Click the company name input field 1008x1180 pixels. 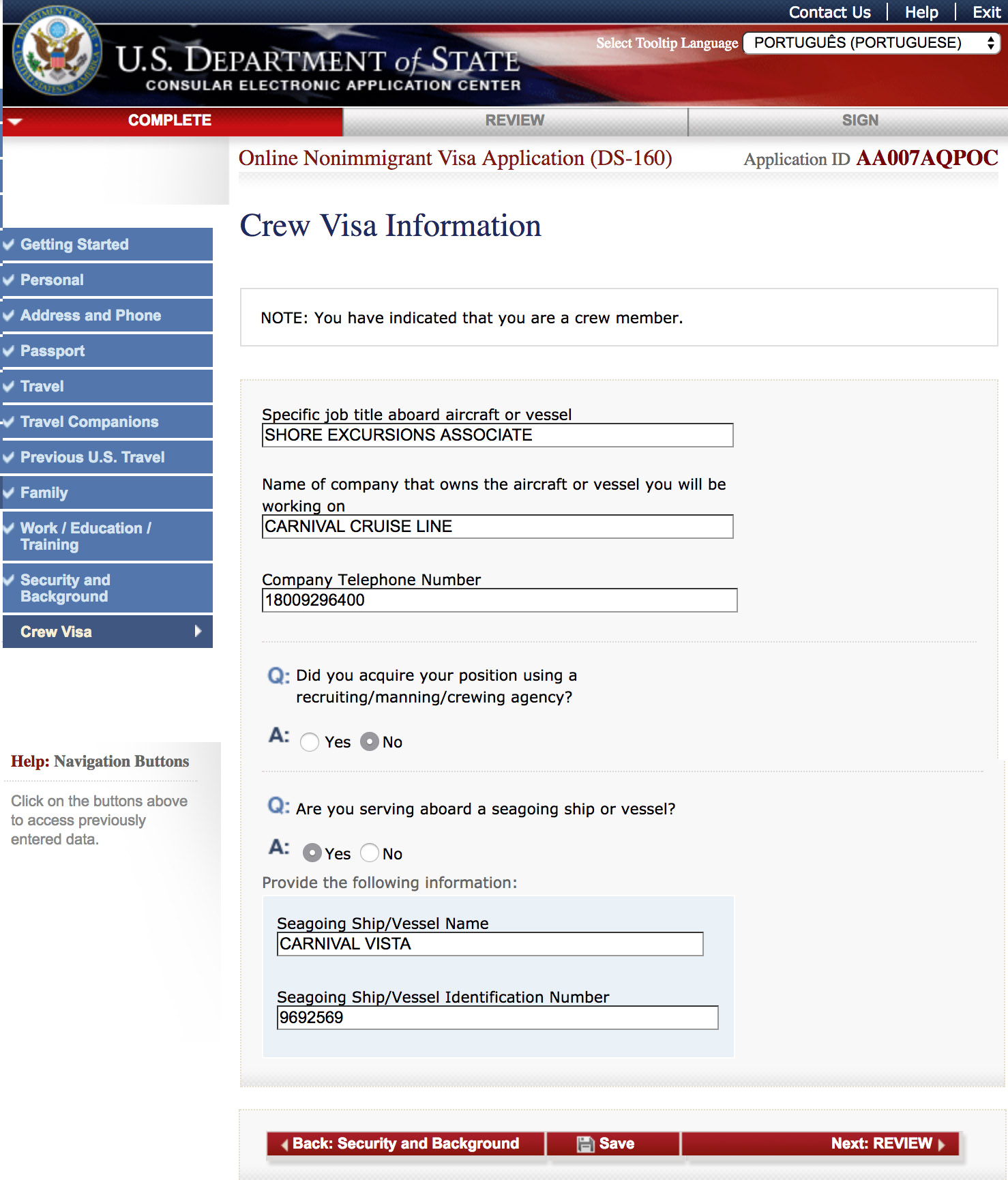click(497, 527)
